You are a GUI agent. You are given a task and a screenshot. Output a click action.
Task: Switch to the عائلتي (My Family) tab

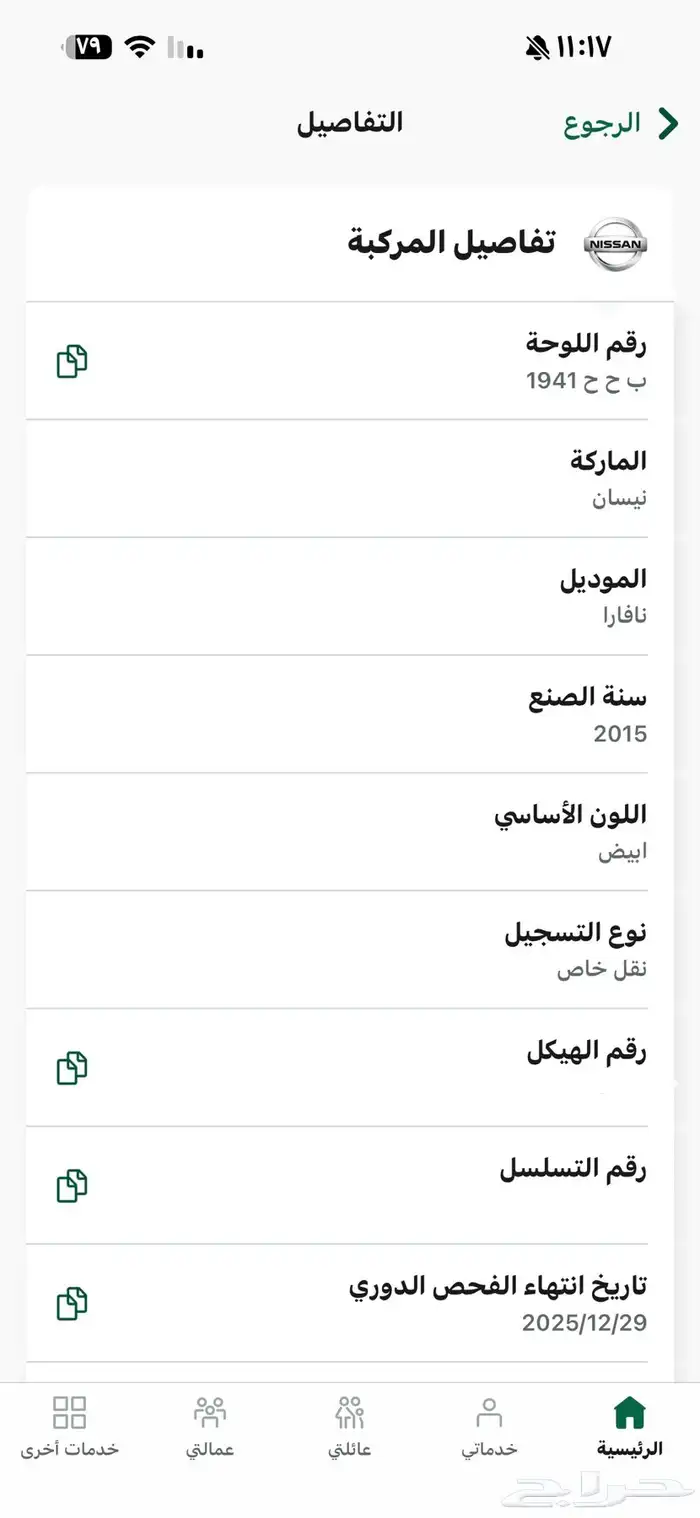point(350,1427)
